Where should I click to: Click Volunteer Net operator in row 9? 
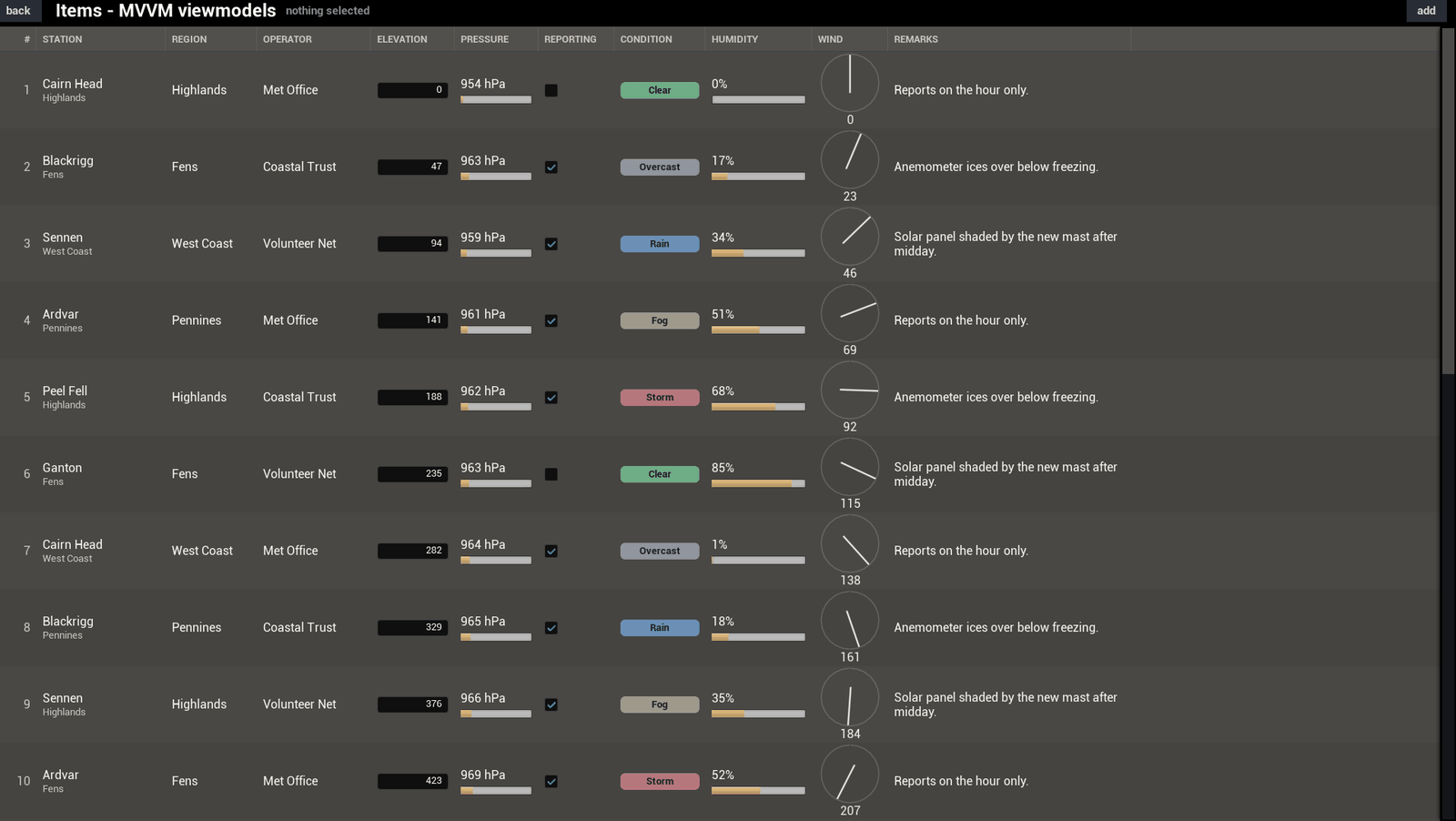point(299,704)
